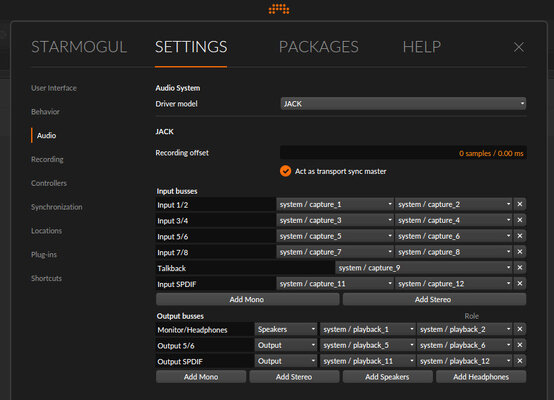Click the Add Headphones button

click(481, 377)
